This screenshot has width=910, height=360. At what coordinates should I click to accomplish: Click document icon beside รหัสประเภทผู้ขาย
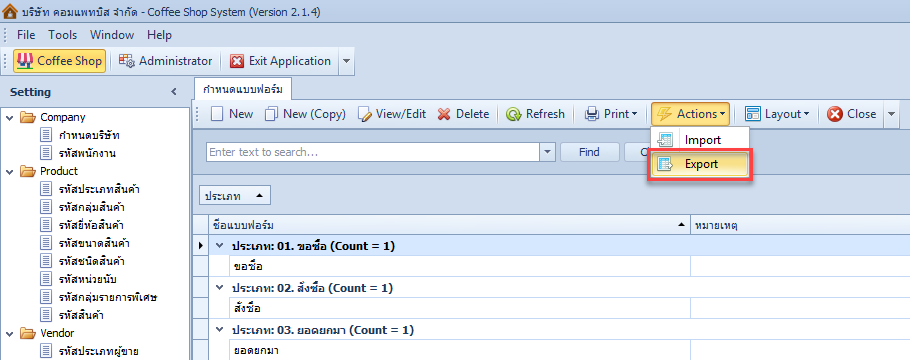pos(46,351)
